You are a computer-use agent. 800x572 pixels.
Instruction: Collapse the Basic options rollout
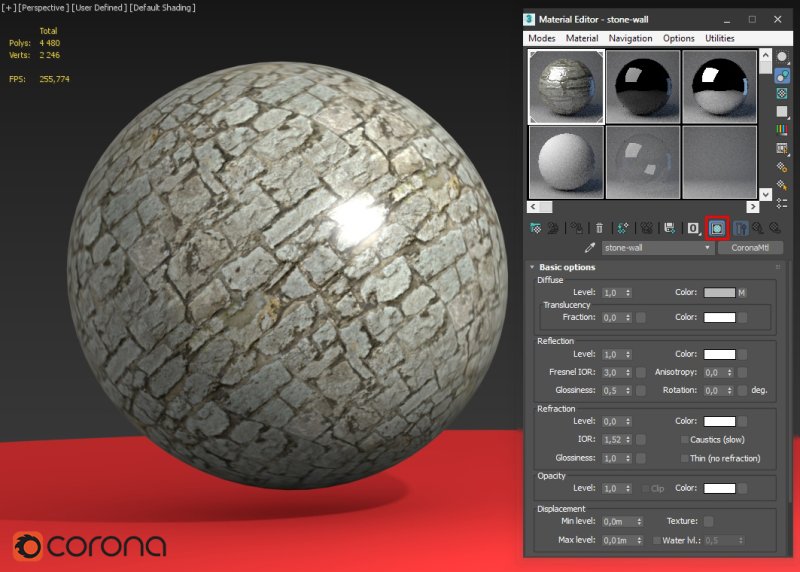(567, 267)
